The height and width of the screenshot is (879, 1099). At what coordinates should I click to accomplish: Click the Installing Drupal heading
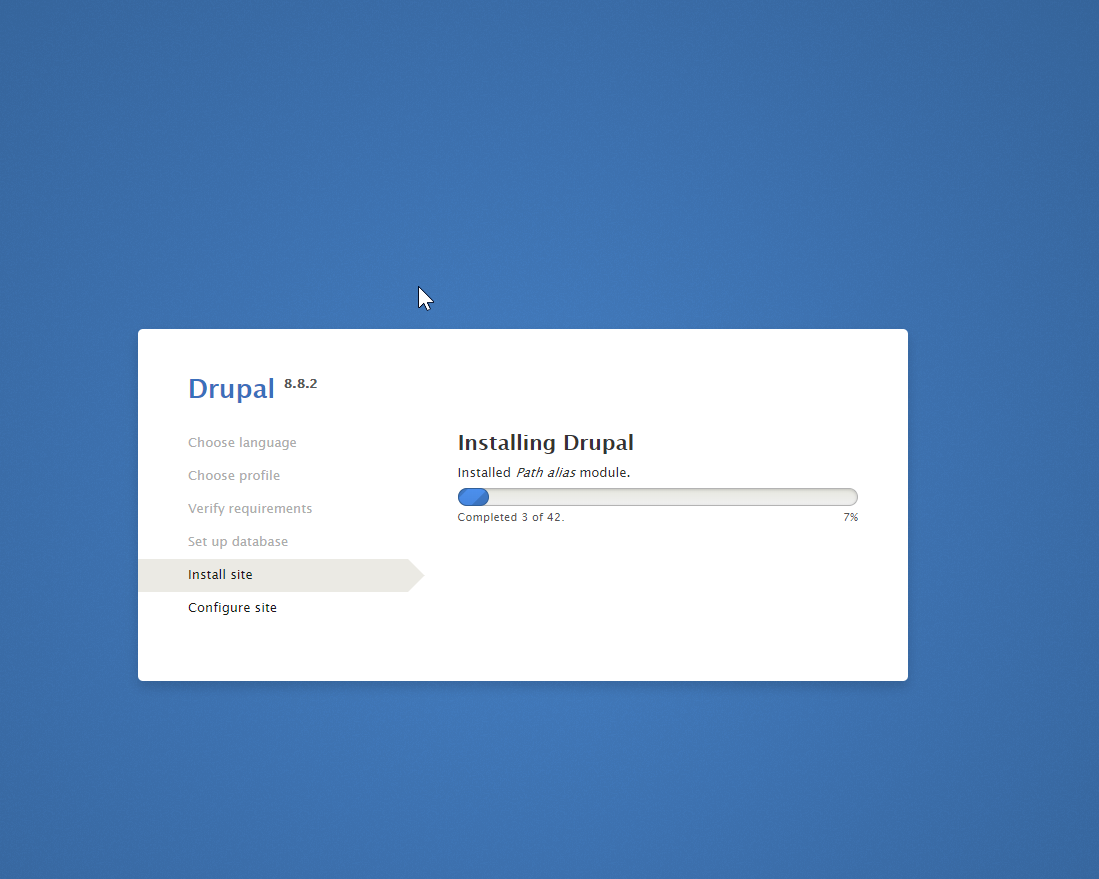[545, 442]
